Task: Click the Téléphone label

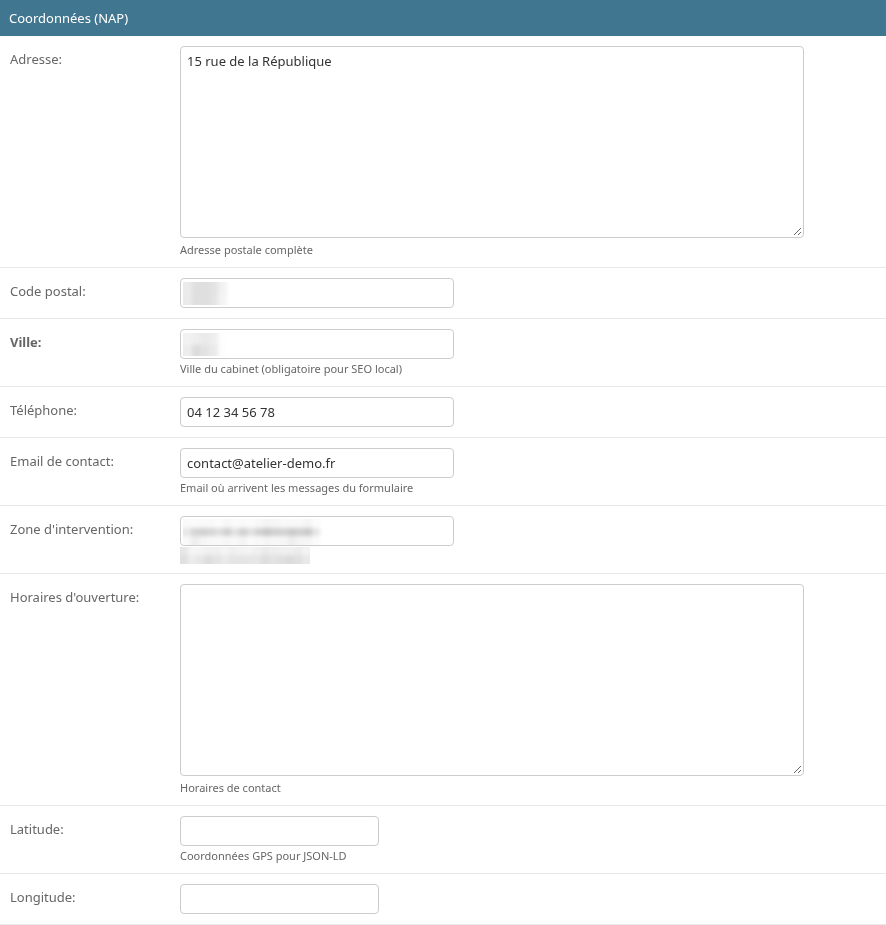Action: [44, 411]
